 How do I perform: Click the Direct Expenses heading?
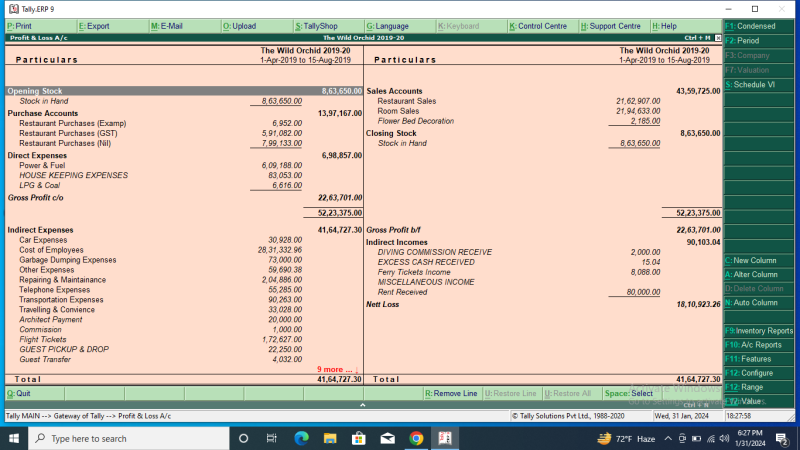[37, 156]
